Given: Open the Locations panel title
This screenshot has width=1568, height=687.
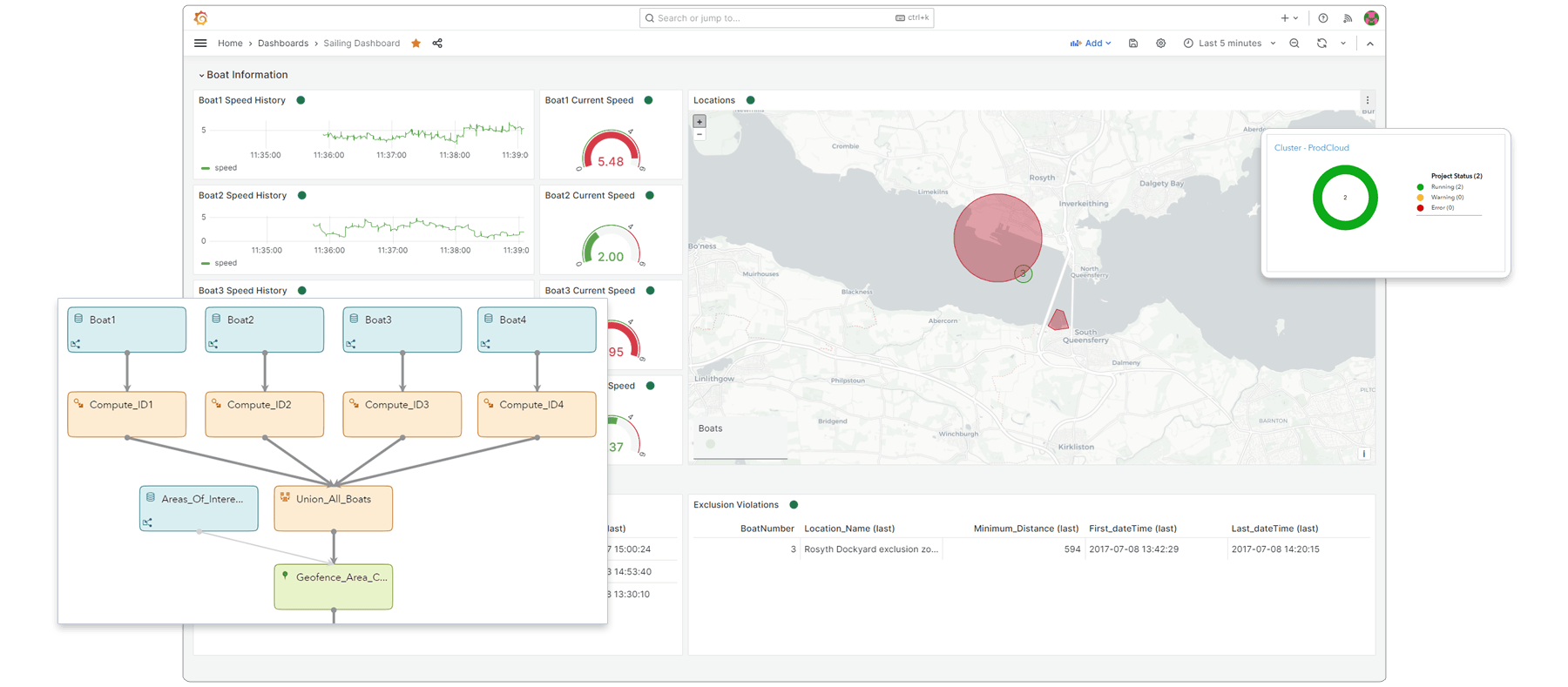Looking at the screenshot, I should click(x=714, y=100).
